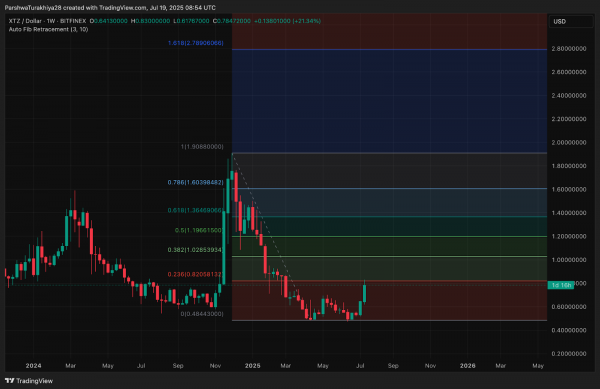The height and width of the screenshot is (389, 600).
Task: Click the 2.20000000 price axis label
Action: 569,119
